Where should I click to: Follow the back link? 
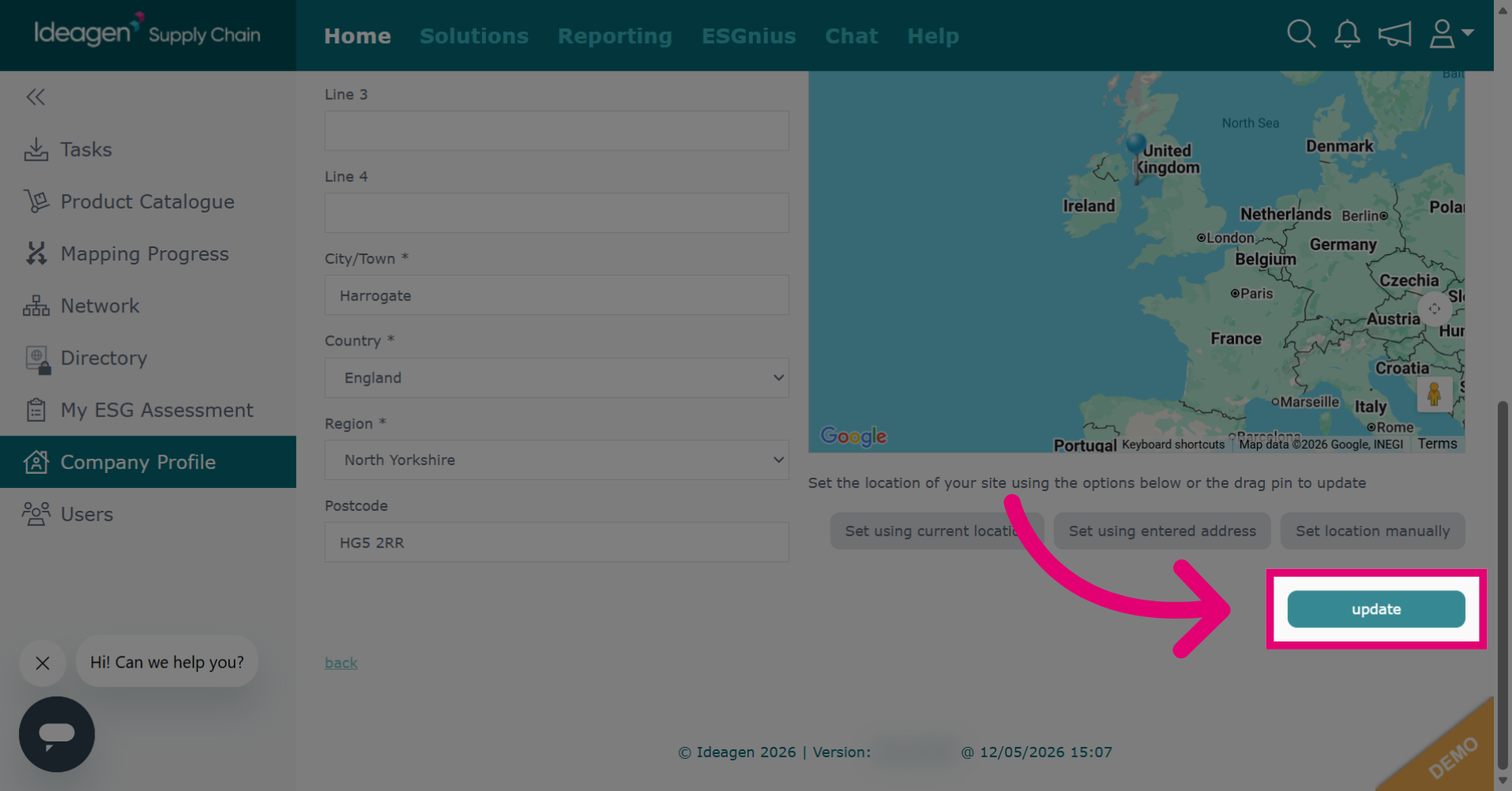[341, 663]
